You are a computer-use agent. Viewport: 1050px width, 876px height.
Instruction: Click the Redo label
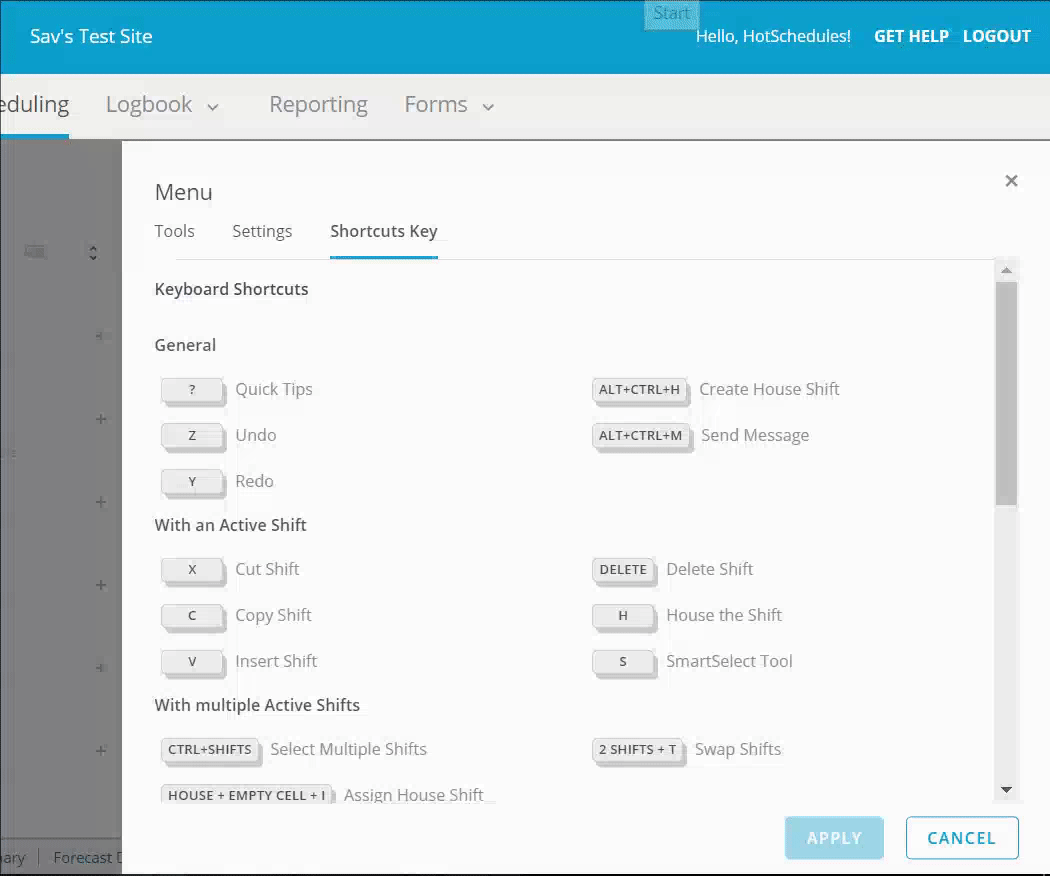tap(254, 482)
